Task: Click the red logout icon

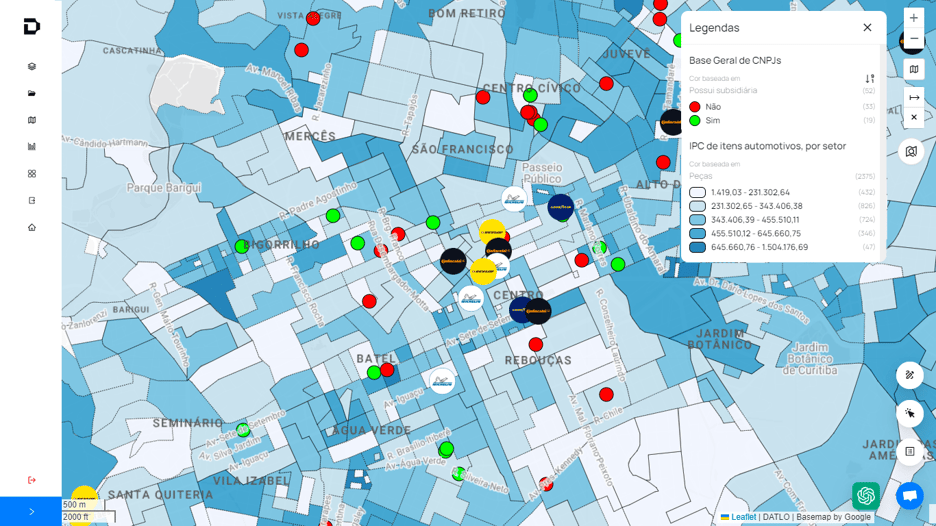Action: (x=32, y=480)
